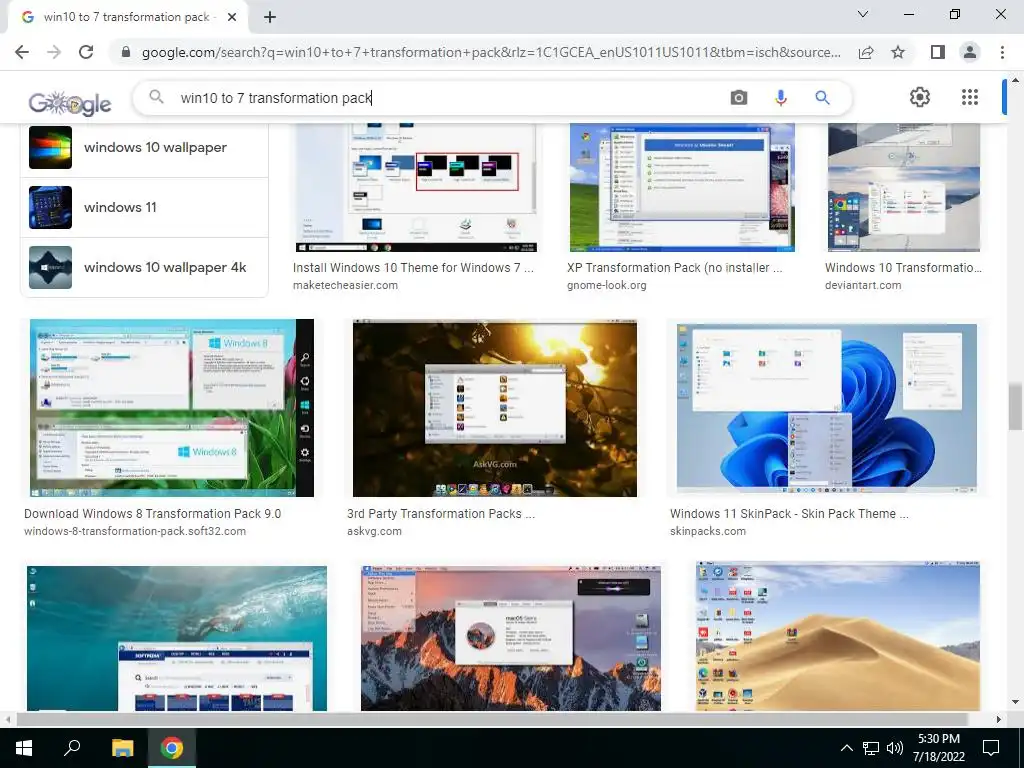This screenshot has height=768, width=1024.
Task: Close the win10 to 7 transformation pack tab
Action: point(232,17)
